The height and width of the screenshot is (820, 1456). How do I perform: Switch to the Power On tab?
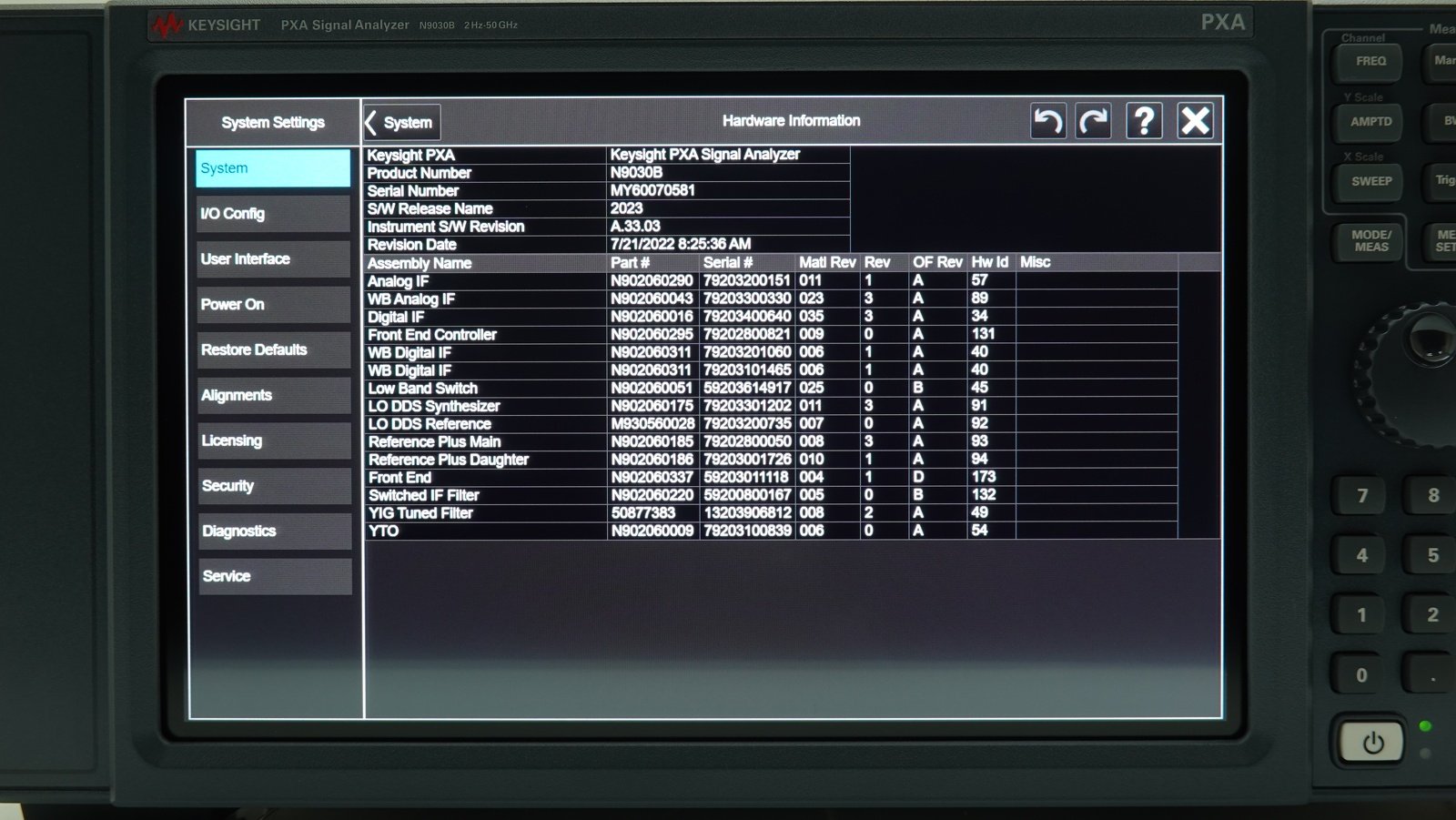click(x=273, y=305)
